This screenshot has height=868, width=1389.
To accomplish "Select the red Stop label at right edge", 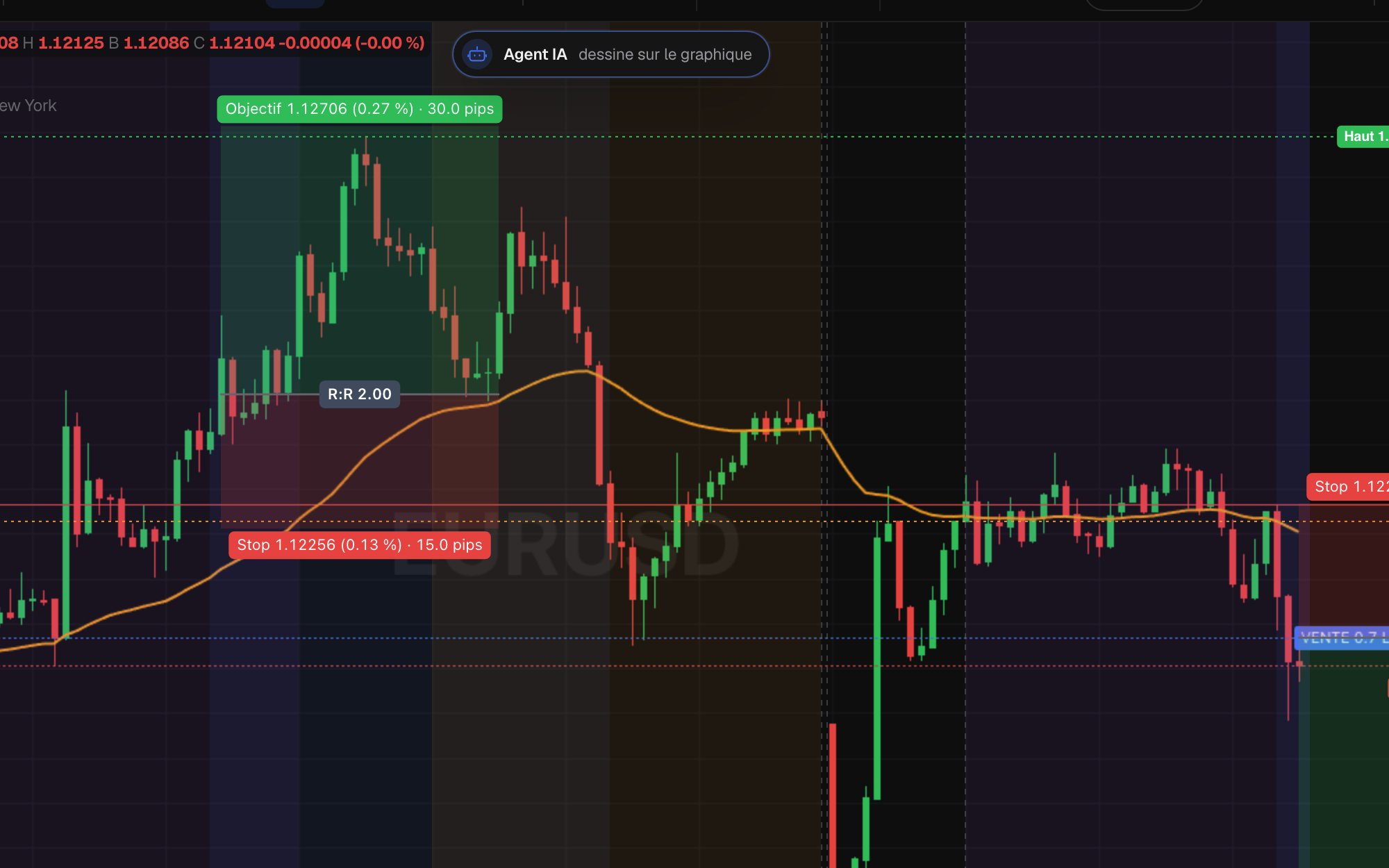I will tap(1348, 487).
